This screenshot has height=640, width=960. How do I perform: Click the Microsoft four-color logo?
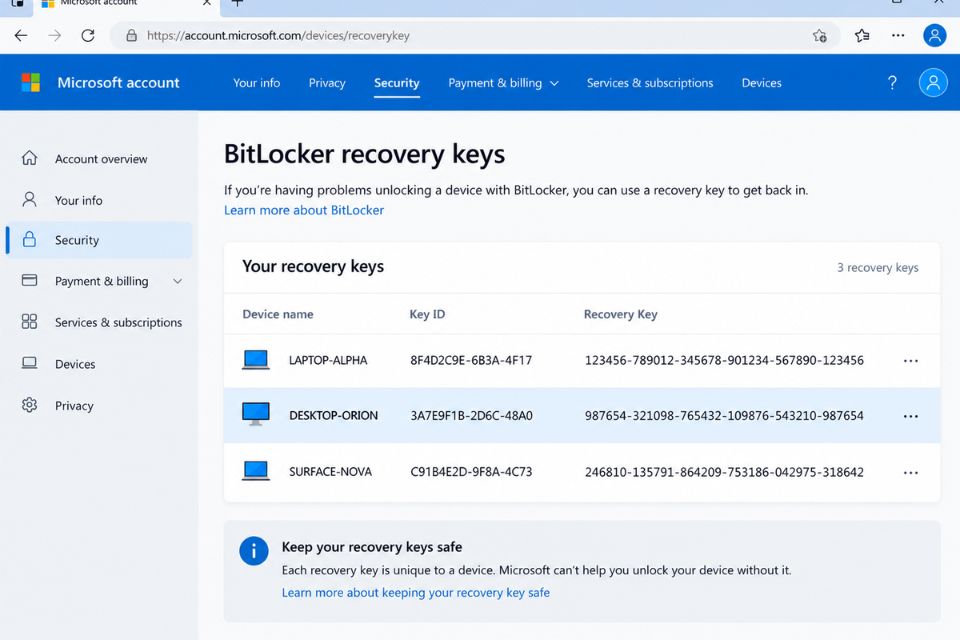tap(31, 82)
